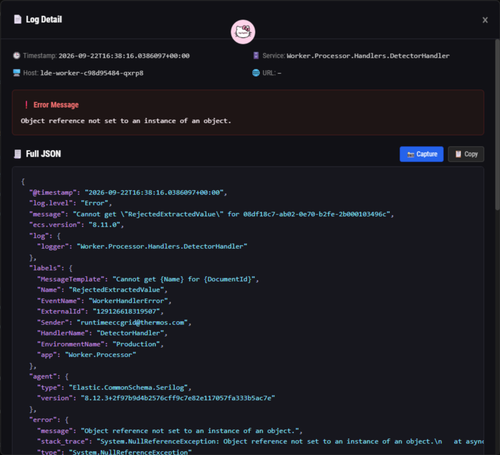Click the "MessageTemplate" JSON line
500x455 pixels.
[148, 279]
